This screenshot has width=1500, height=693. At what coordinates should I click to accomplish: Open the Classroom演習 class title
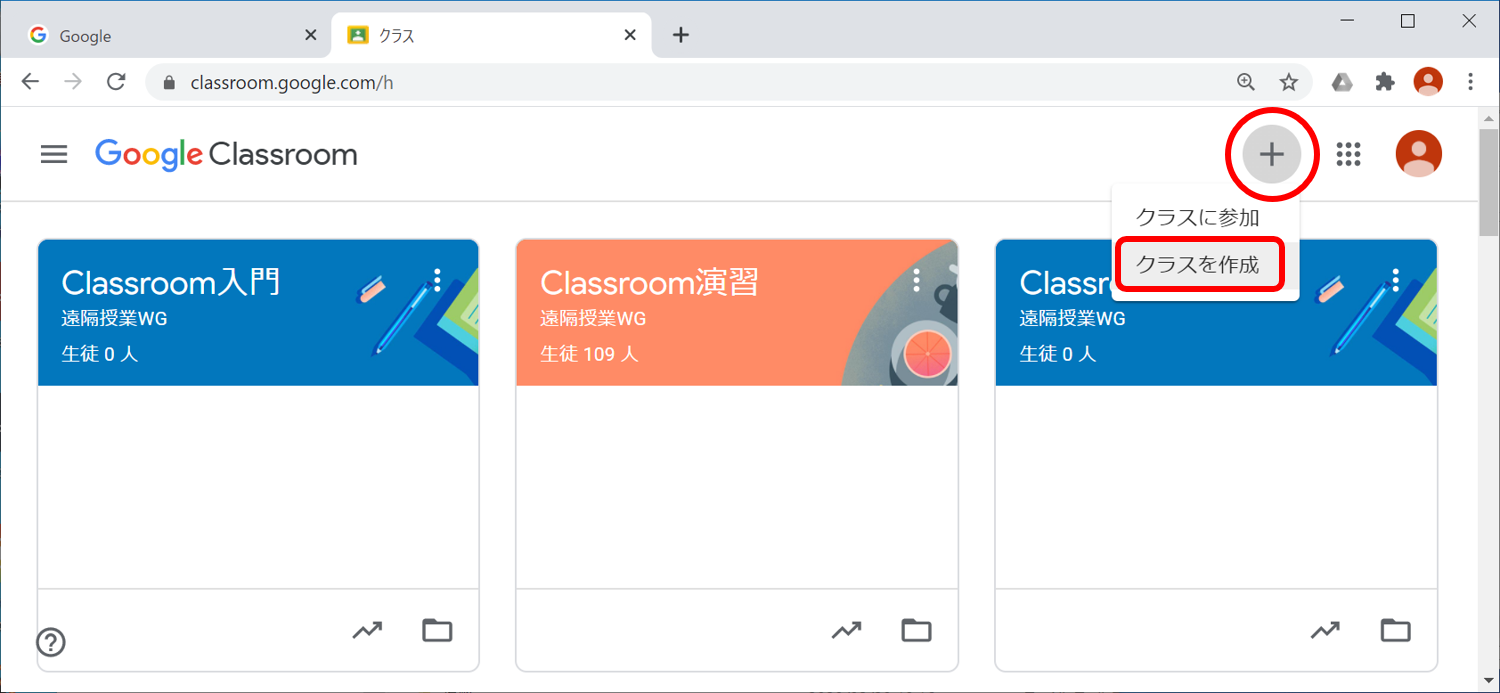pos(649,283)
